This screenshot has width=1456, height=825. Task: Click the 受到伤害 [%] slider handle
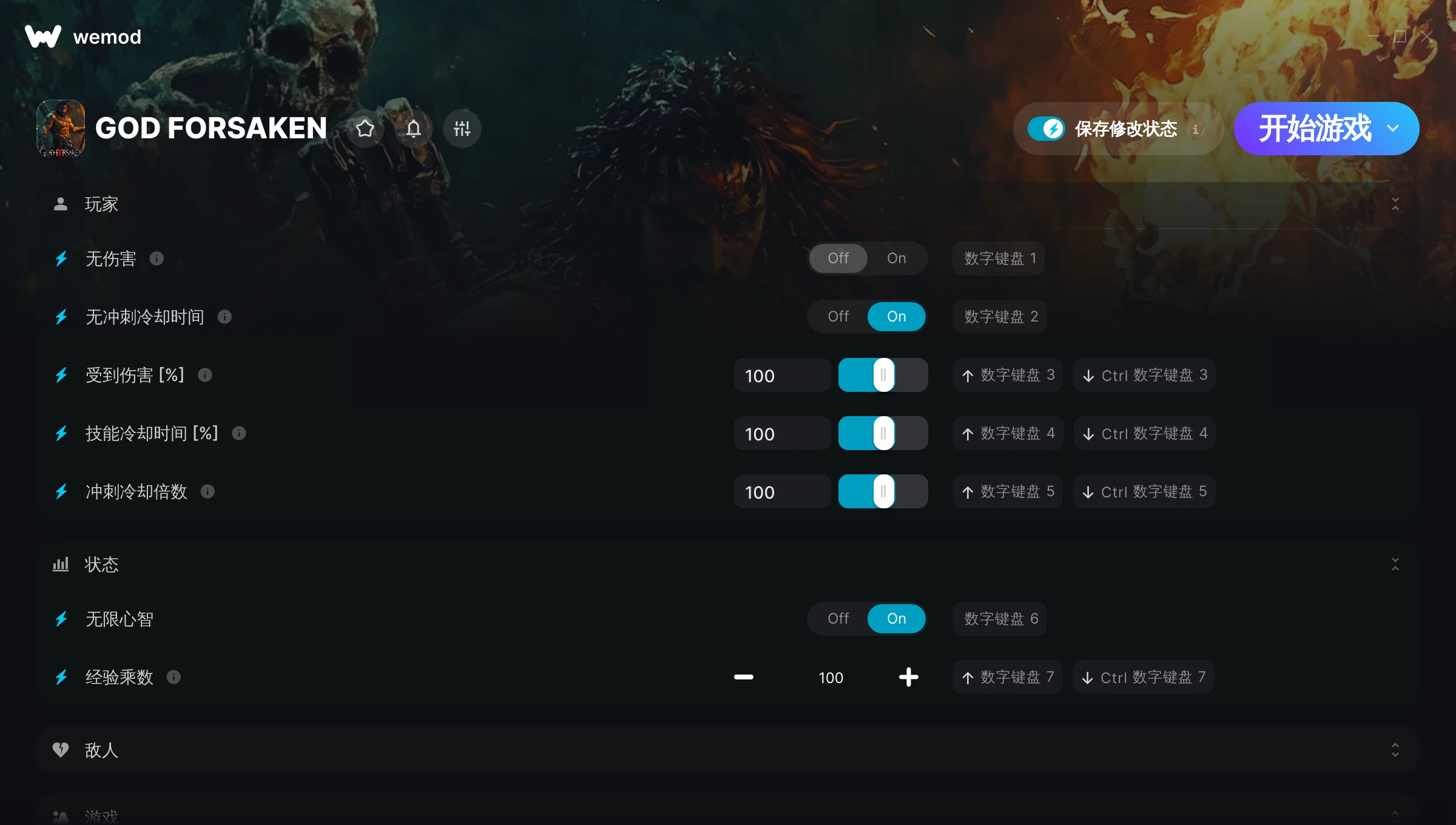click(883, 375)
